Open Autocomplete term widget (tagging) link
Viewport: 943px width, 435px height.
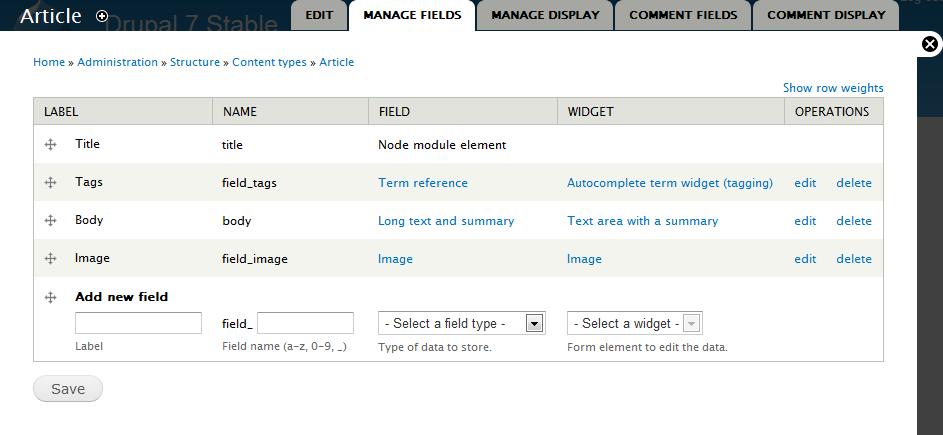pyautogui.click(x=670, y=183)
